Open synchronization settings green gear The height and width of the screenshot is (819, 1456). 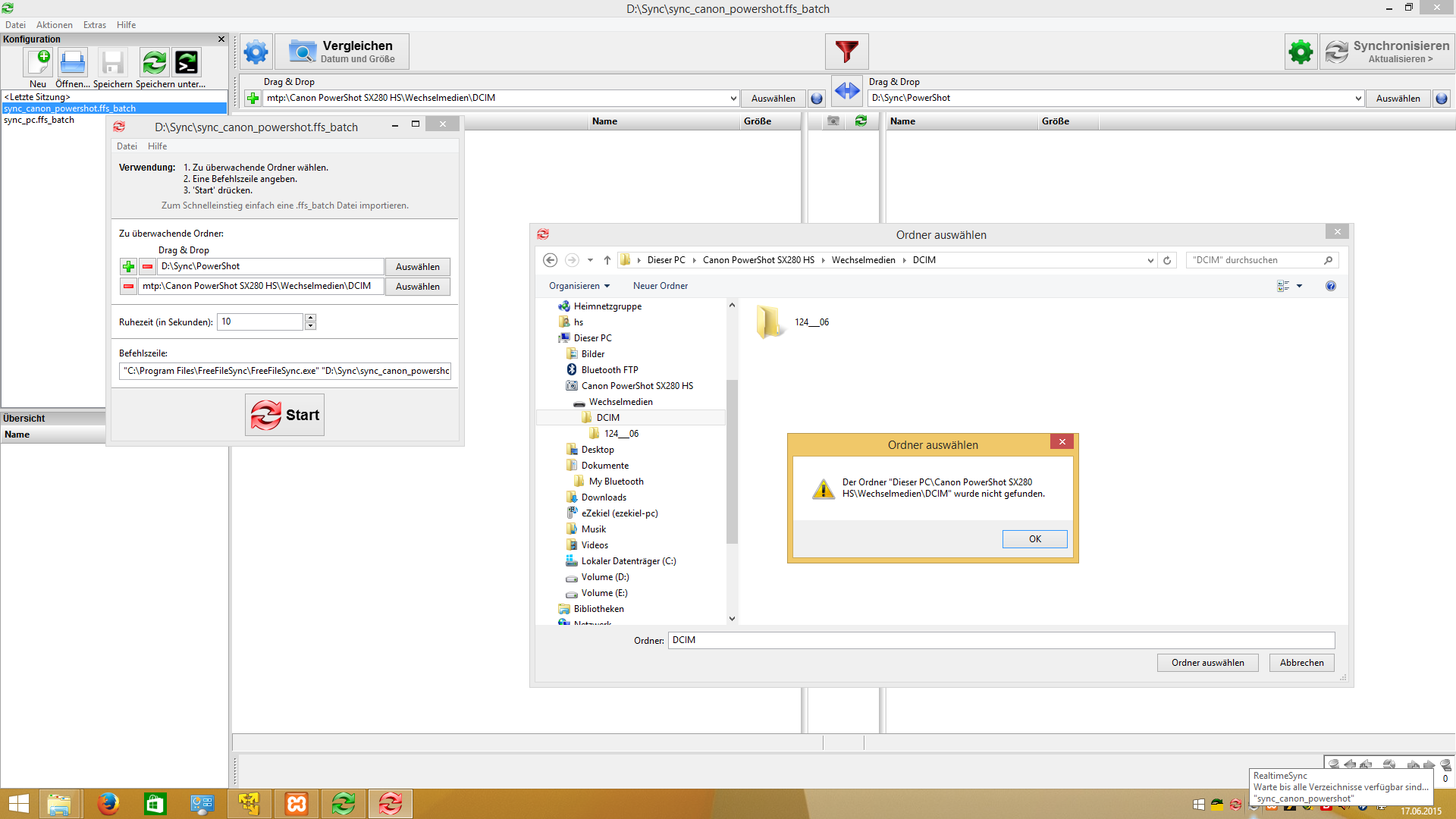1301,52
